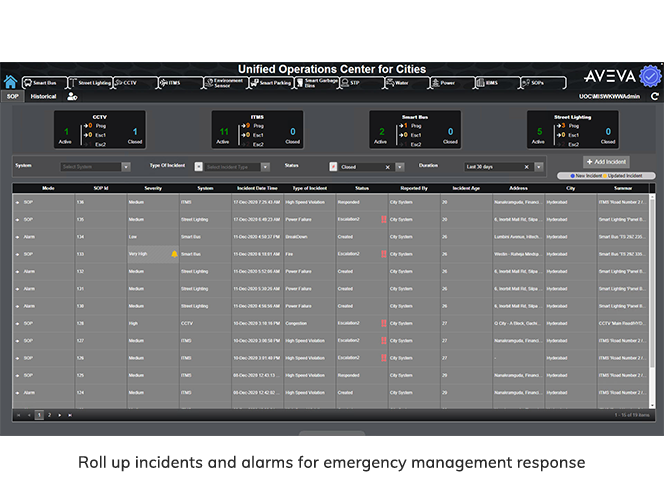Viewport: 664px width, 498px height.
Task: Switch to the SOP sub-tab
Action: coord(13,97)
